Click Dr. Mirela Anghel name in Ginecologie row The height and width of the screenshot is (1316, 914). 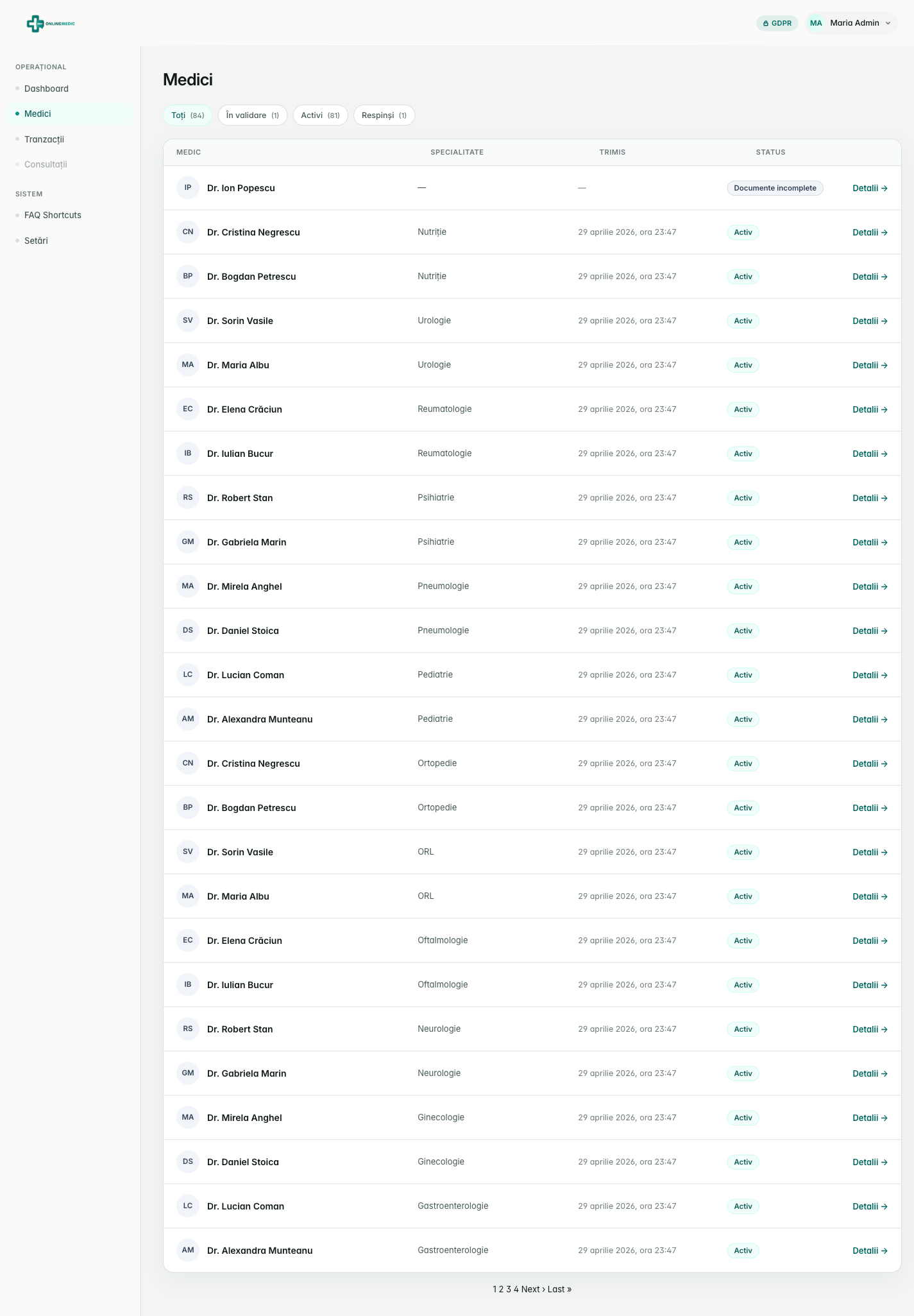[244, 1118]
